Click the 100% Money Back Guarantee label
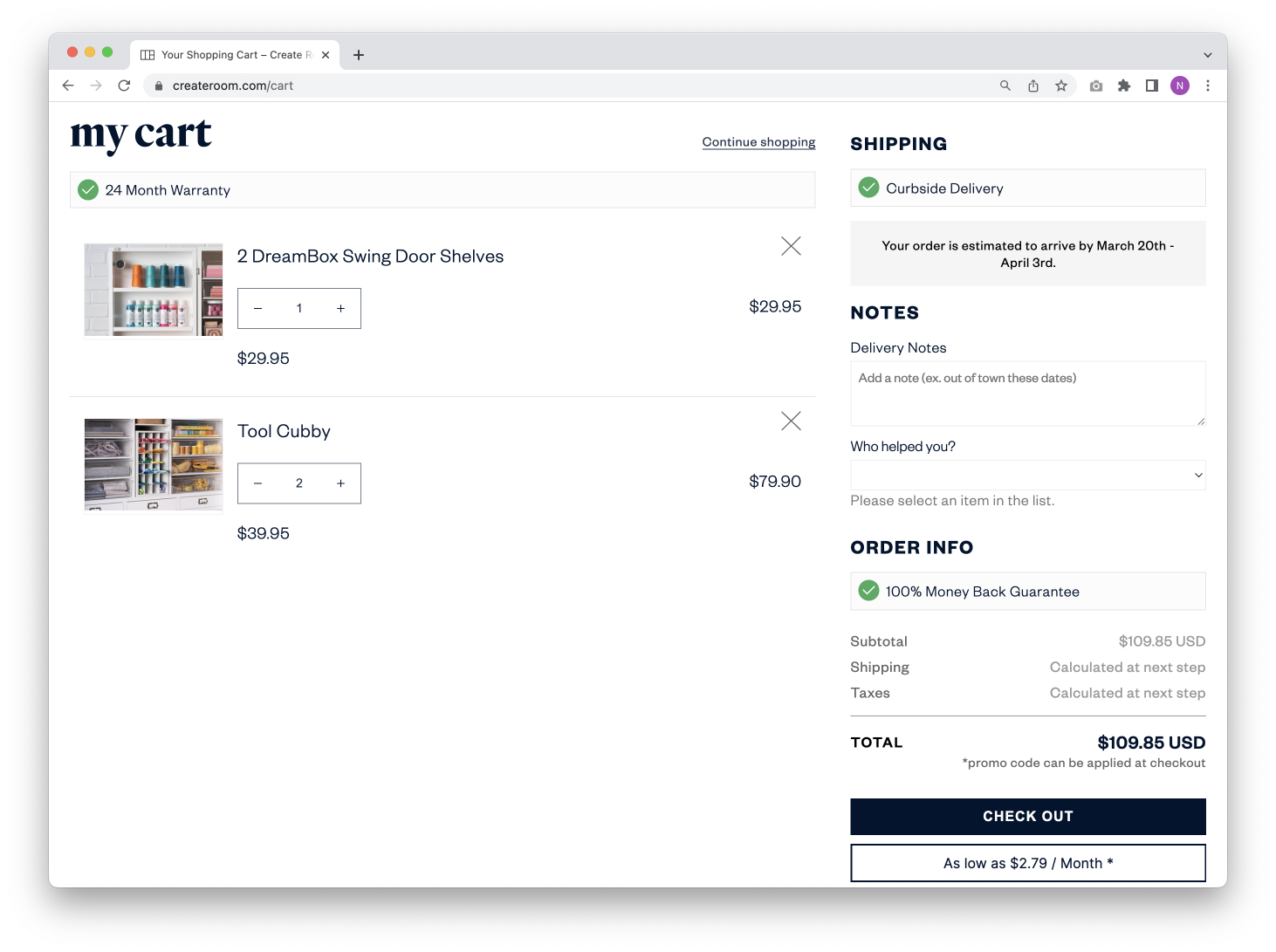 983,592
